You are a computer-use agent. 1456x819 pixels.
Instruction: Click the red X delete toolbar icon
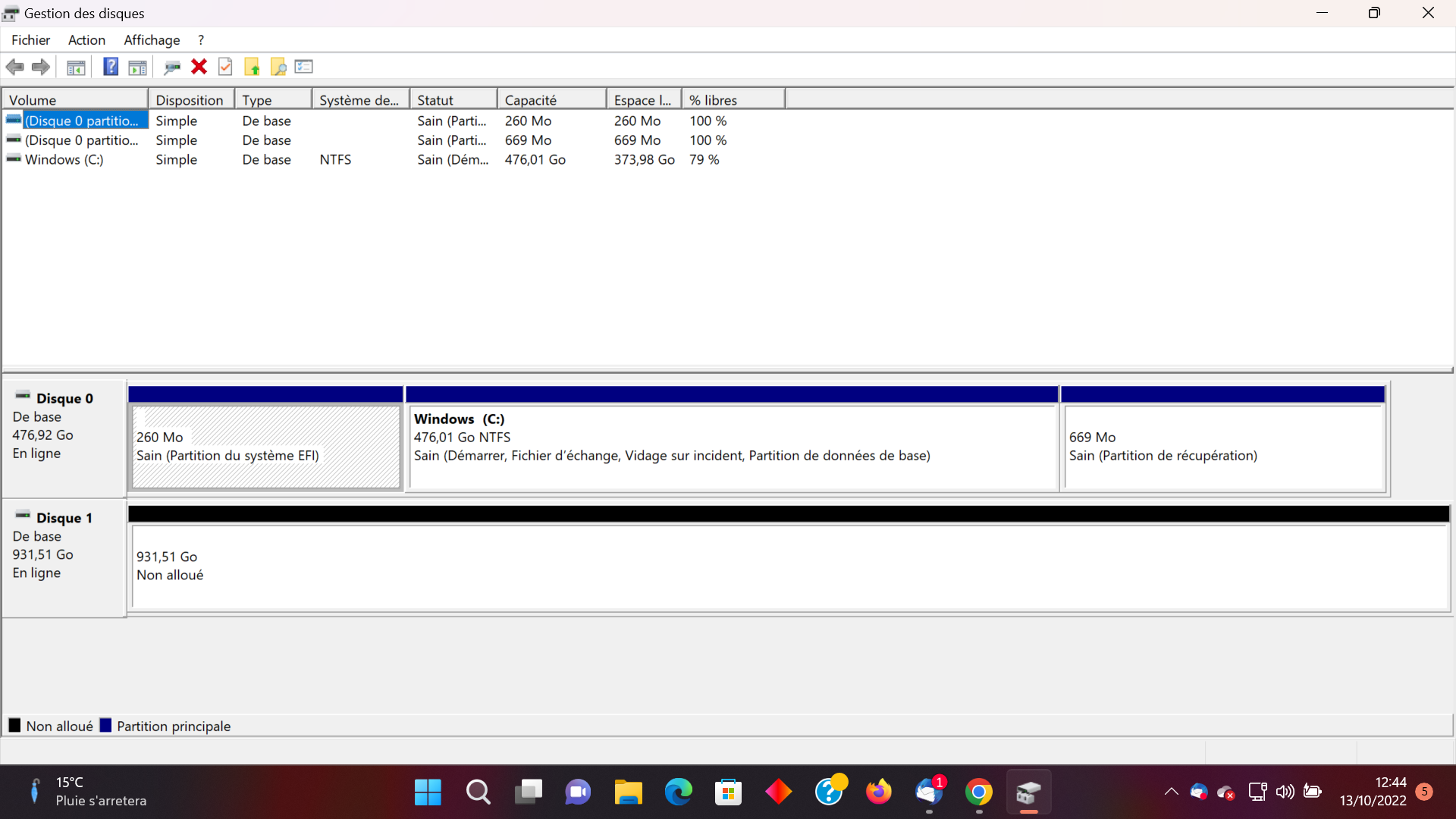(199, 67)
